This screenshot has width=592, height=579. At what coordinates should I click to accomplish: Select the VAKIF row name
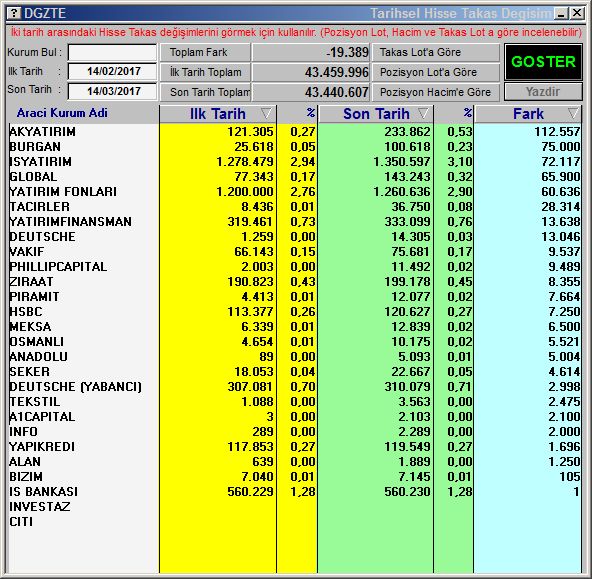pyautogui.click(x=26, y=252)
